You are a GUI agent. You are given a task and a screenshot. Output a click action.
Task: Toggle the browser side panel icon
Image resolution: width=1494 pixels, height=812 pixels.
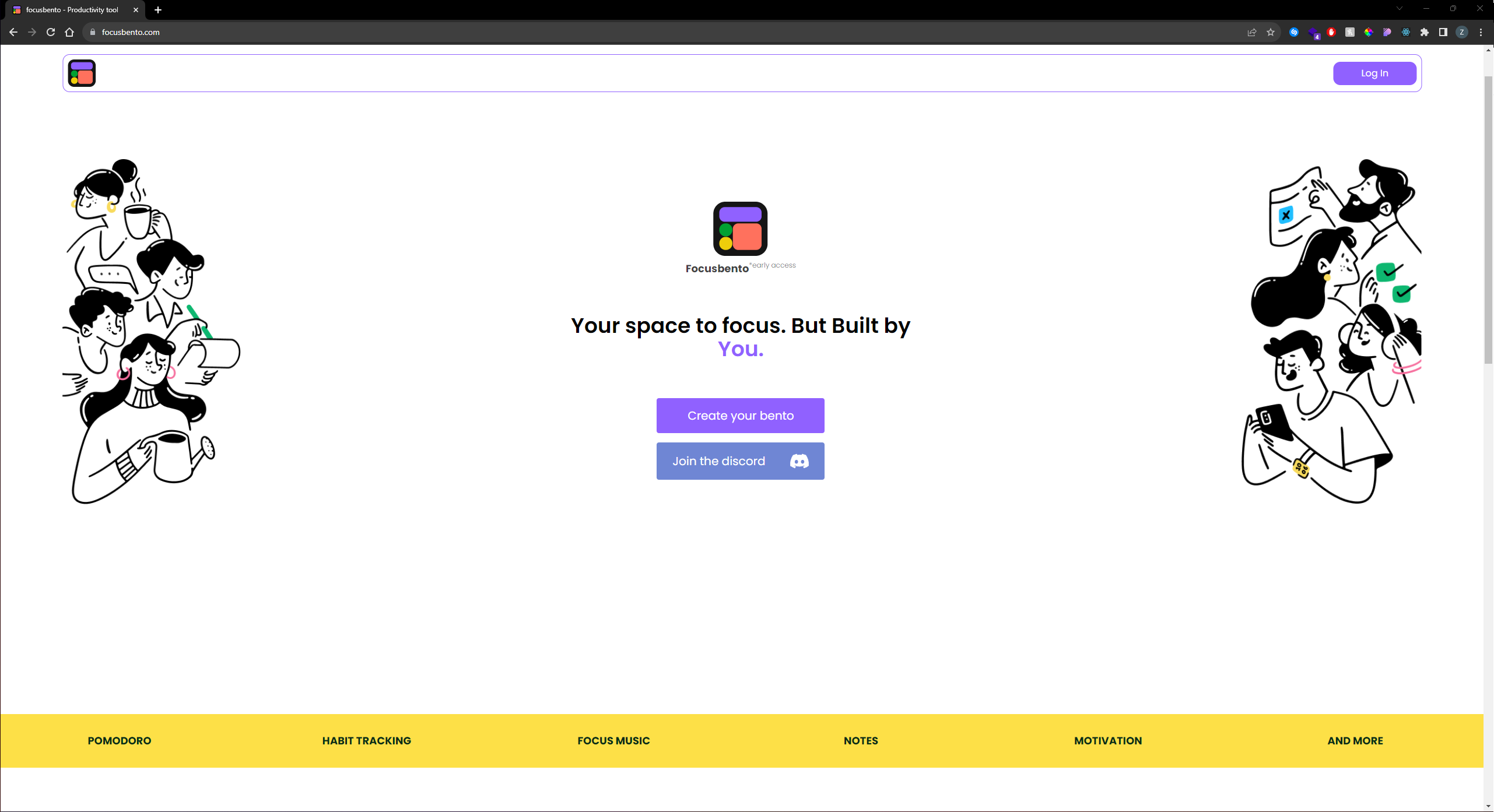coord(1443,32)
